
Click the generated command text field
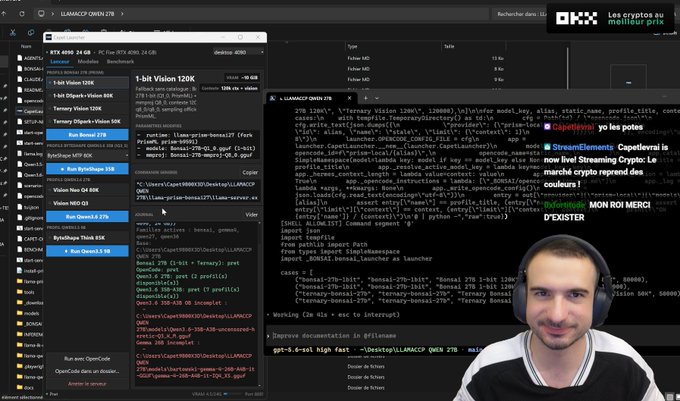tap(197, 191)
